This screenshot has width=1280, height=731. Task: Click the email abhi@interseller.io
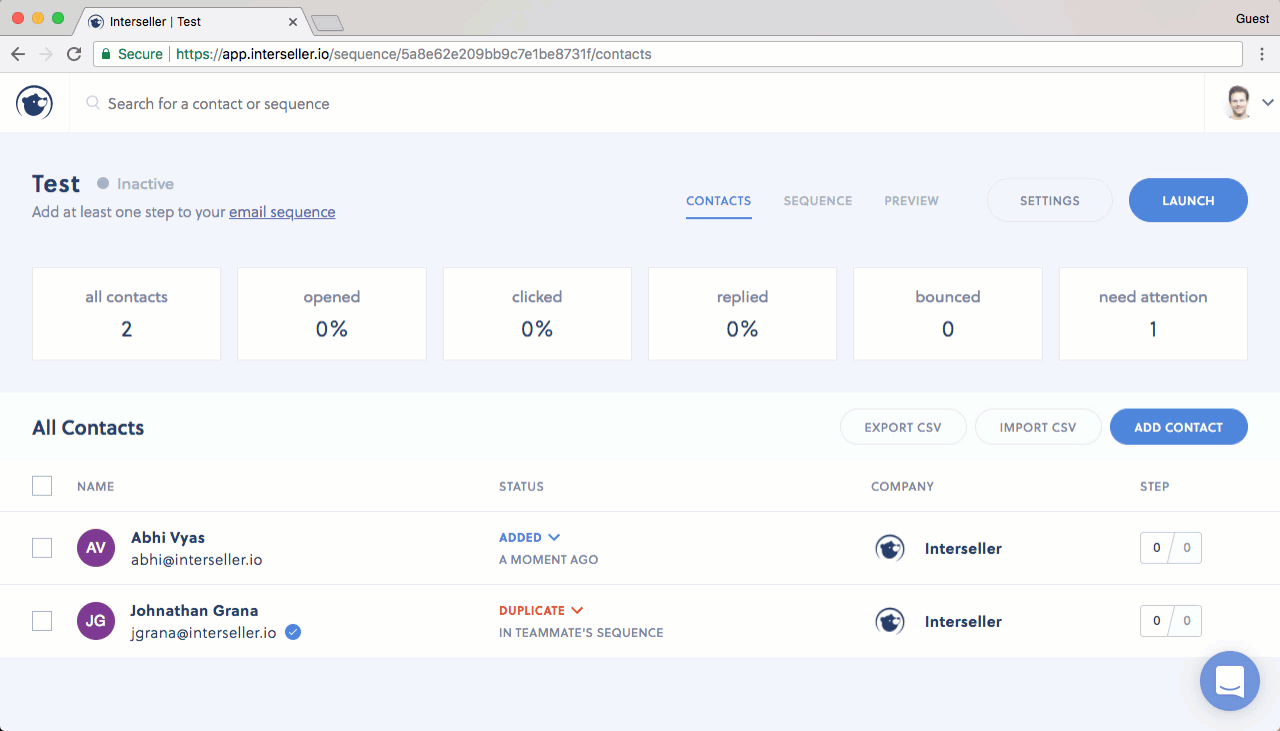click(x=197, y=560)
